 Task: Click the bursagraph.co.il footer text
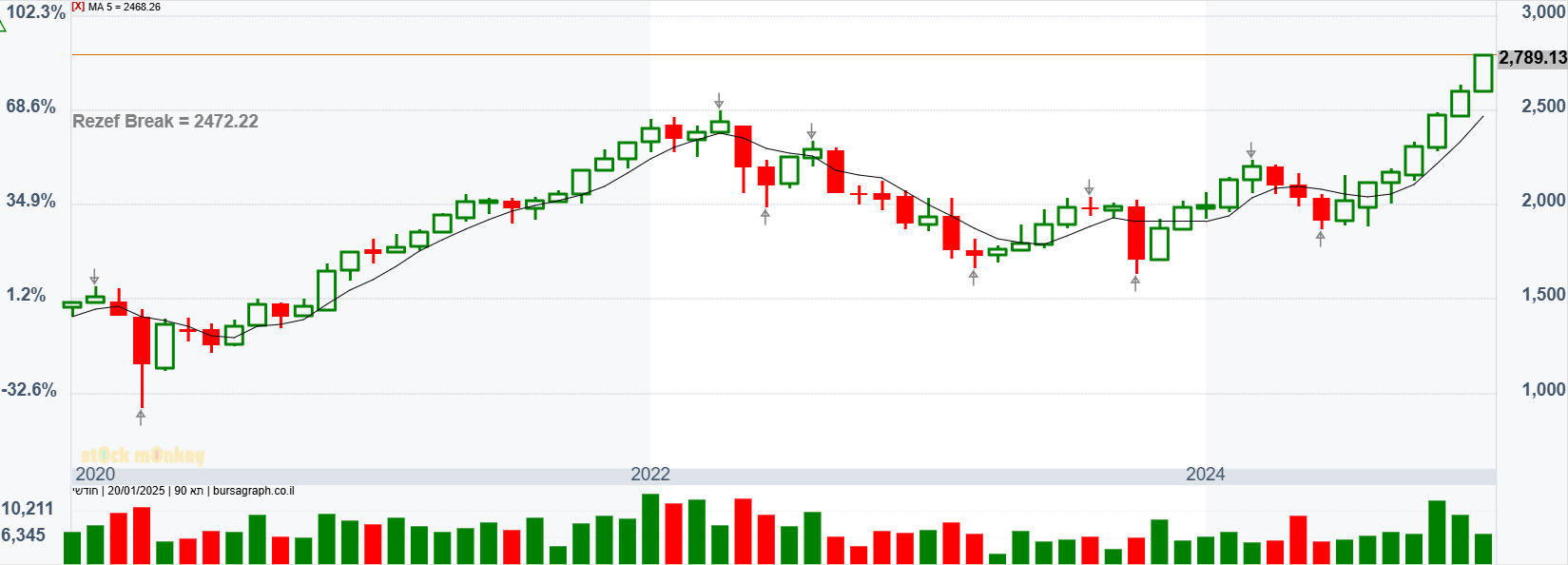pos(253,491)
